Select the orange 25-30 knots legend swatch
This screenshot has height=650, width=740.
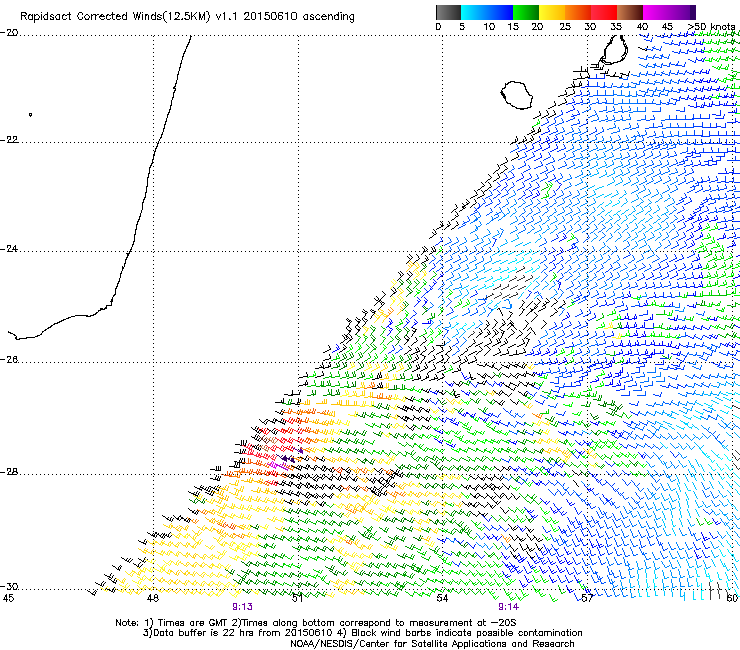pyautogui.click(x=578, y=12)
